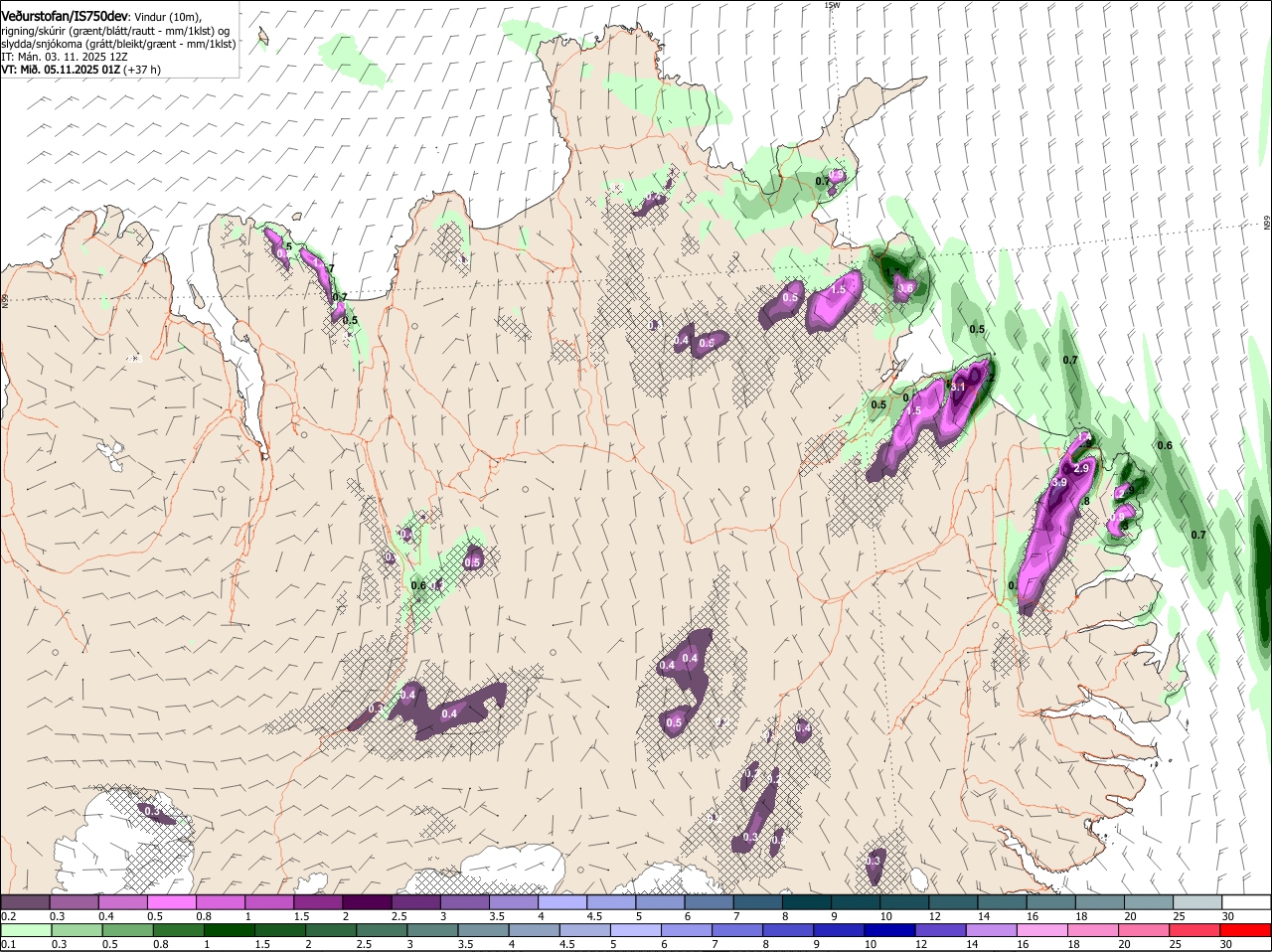Click the '(+37 h)' forecast offset text
The width and height of the screenshot is (1272, 952).
(143, 70)
